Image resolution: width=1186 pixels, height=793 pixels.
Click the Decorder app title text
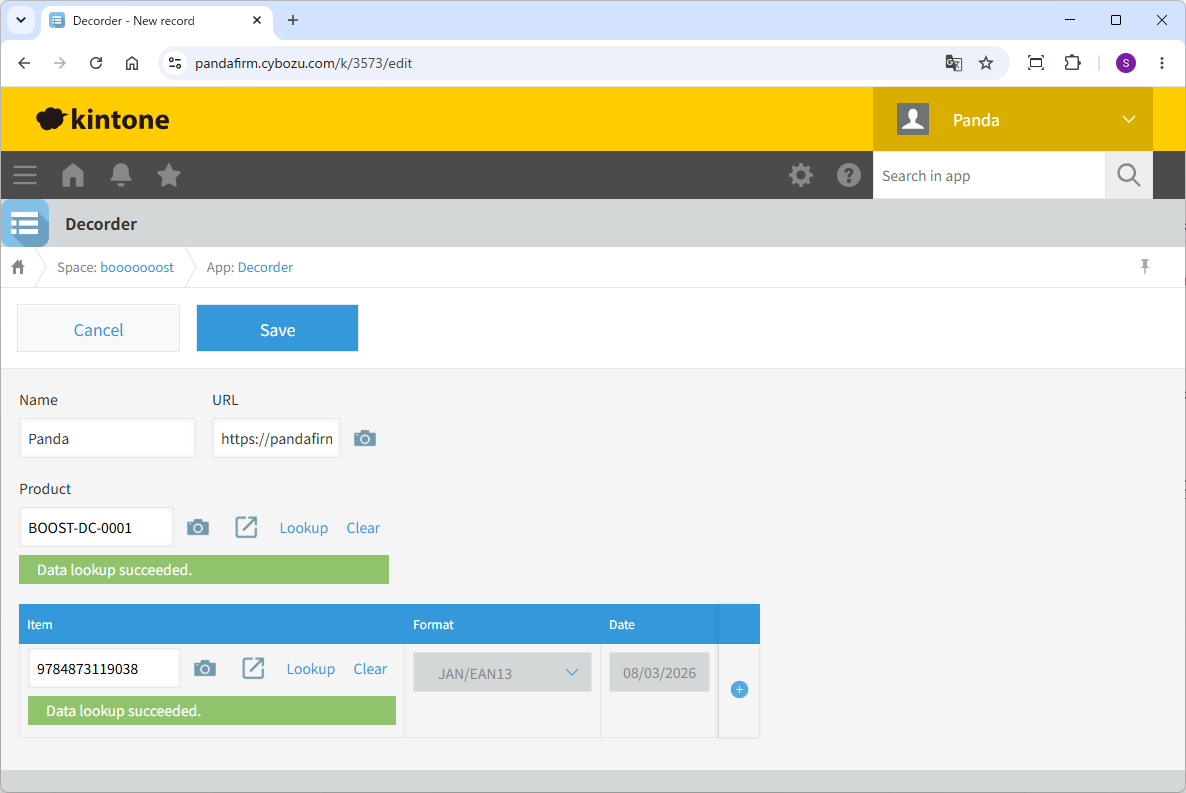(x=101, y=224)
